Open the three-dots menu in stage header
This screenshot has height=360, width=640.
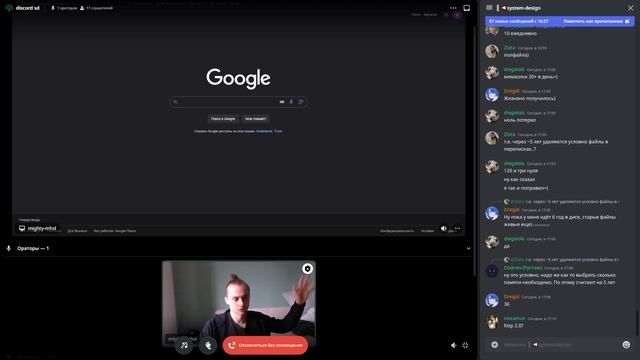pos(453,8)
